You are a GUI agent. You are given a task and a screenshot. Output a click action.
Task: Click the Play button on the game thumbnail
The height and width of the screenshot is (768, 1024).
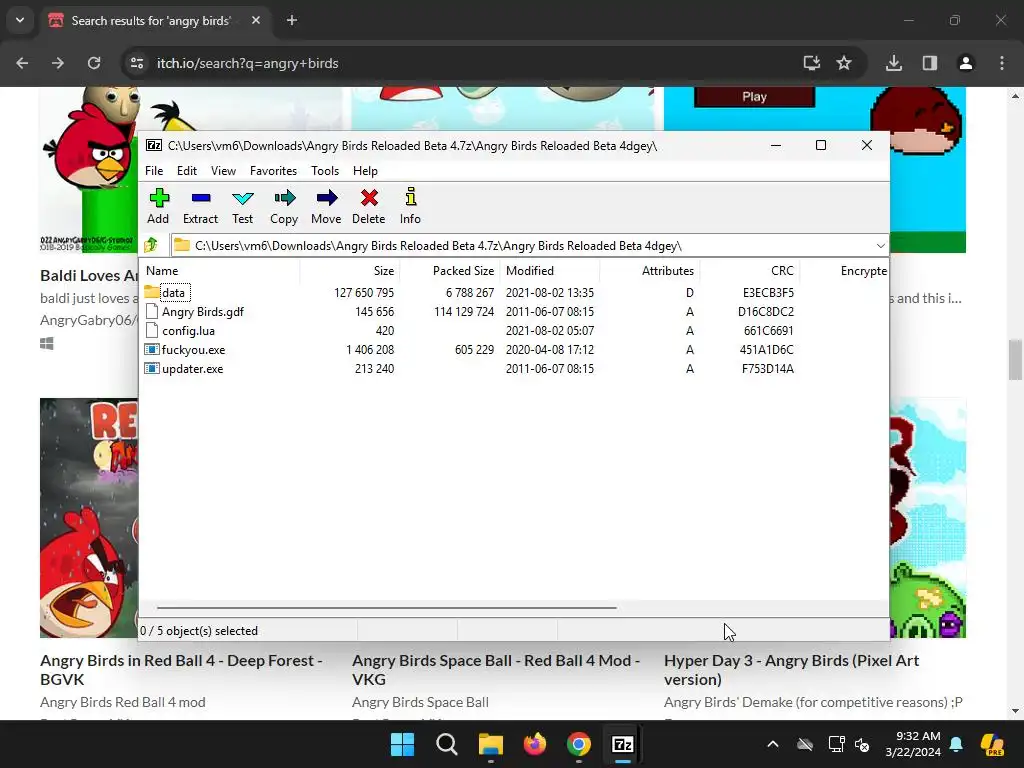click(754, 97)
